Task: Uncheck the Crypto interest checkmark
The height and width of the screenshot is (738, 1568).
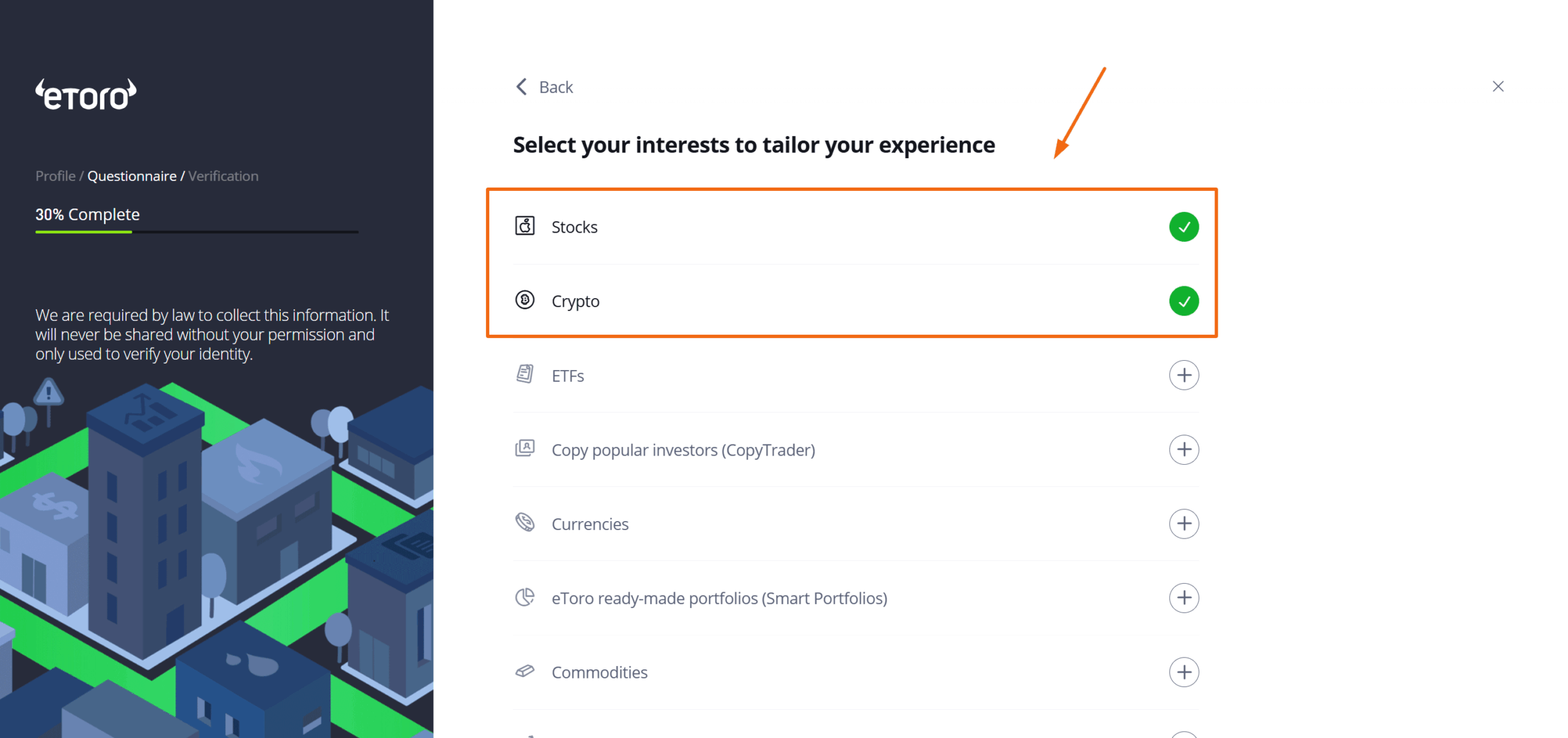Action: point(1183,301)
